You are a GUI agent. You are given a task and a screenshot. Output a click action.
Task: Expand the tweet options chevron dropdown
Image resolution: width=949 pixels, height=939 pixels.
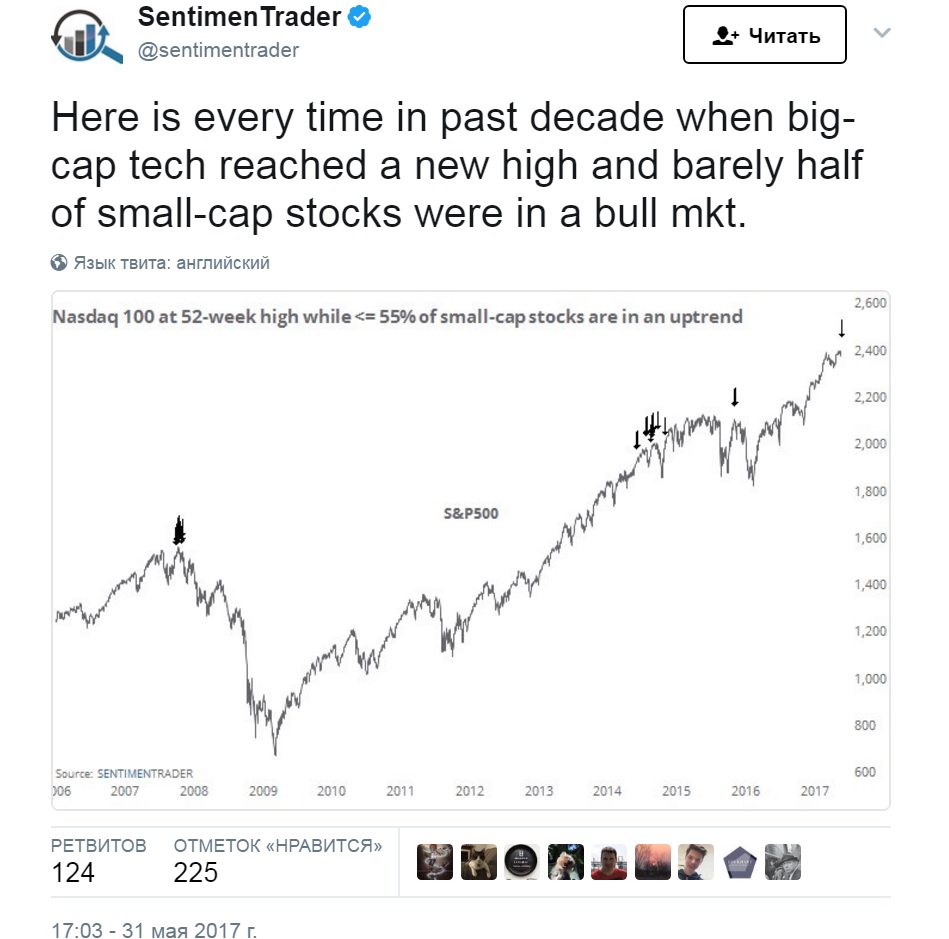[x=882, y=33]
